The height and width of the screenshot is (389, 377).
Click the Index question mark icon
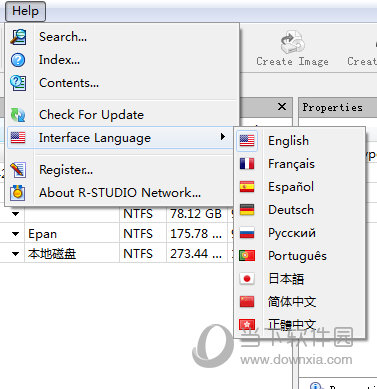click(x=18, y=60)
